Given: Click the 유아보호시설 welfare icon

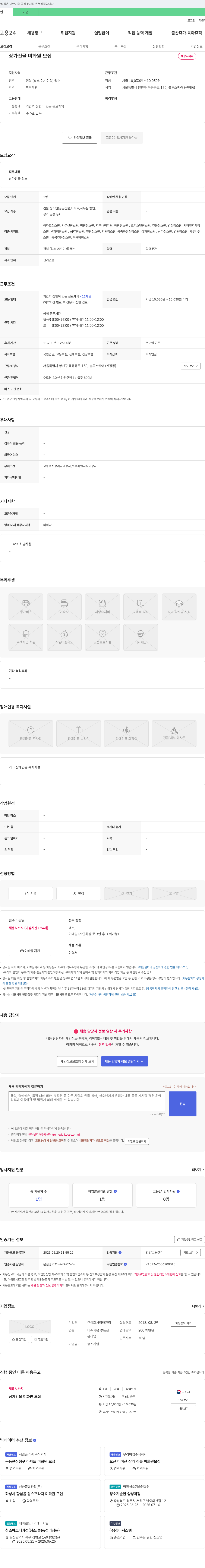Looking at the screenshot, I should click(102, 637).
